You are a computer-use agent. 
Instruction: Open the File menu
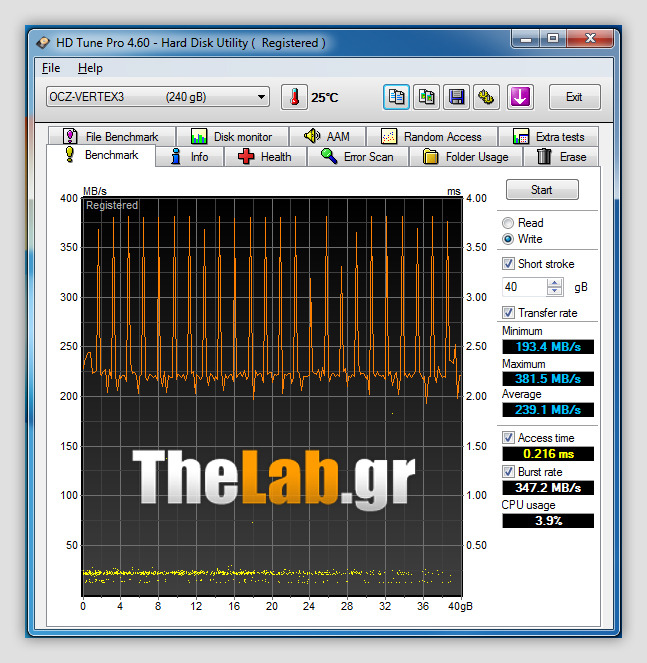51,68
